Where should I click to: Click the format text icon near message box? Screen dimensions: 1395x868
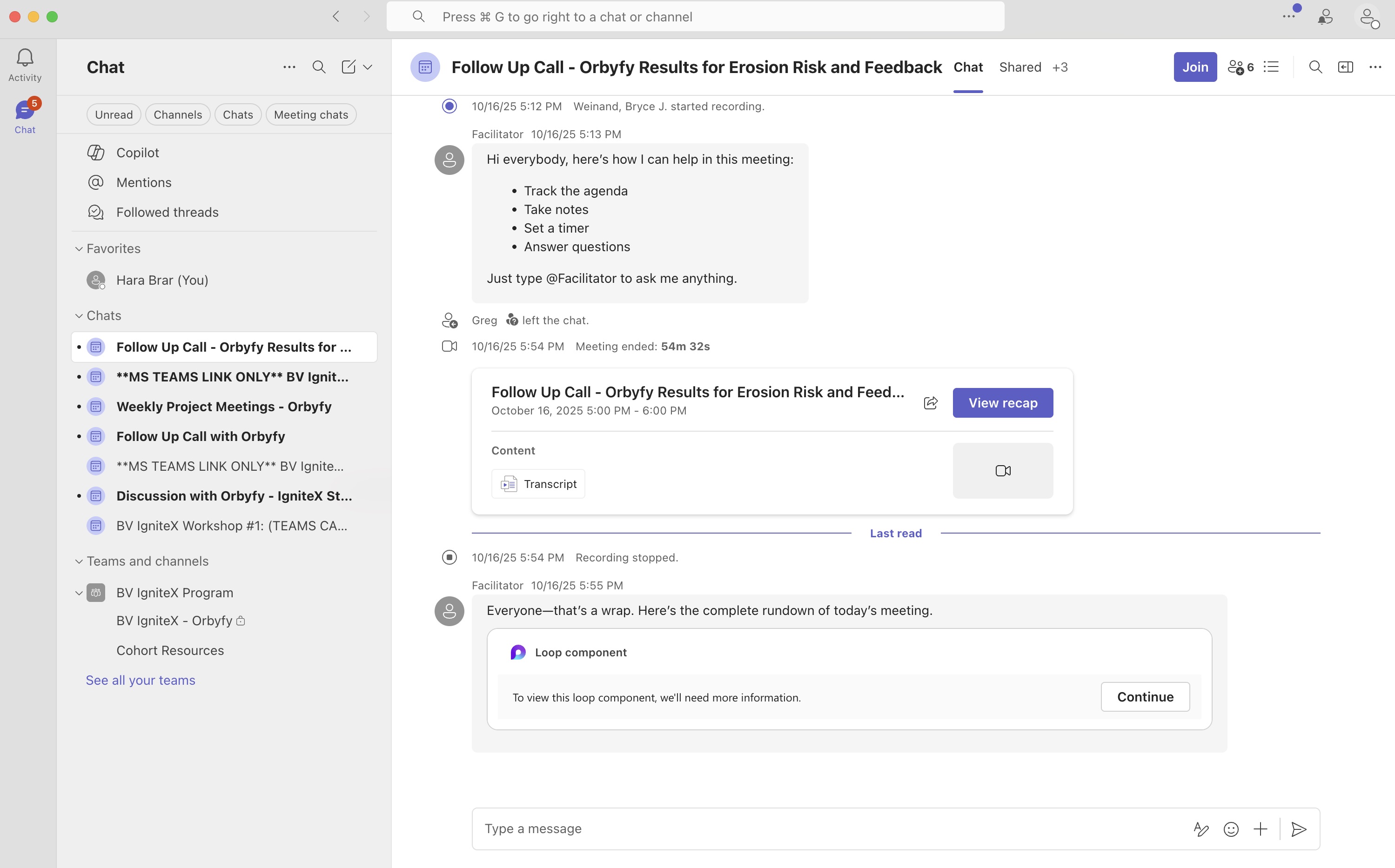pos(1201,828)
